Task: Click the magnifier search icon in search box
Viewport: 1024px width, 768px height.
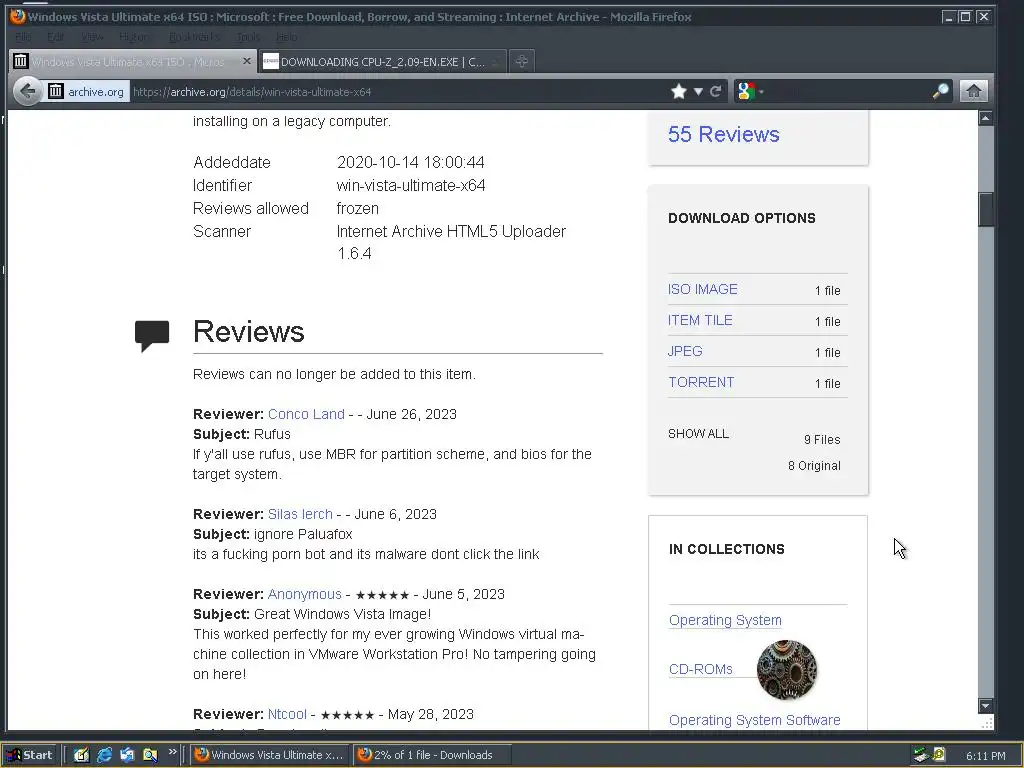Action: pyautogui.click(x=940, y=91)
